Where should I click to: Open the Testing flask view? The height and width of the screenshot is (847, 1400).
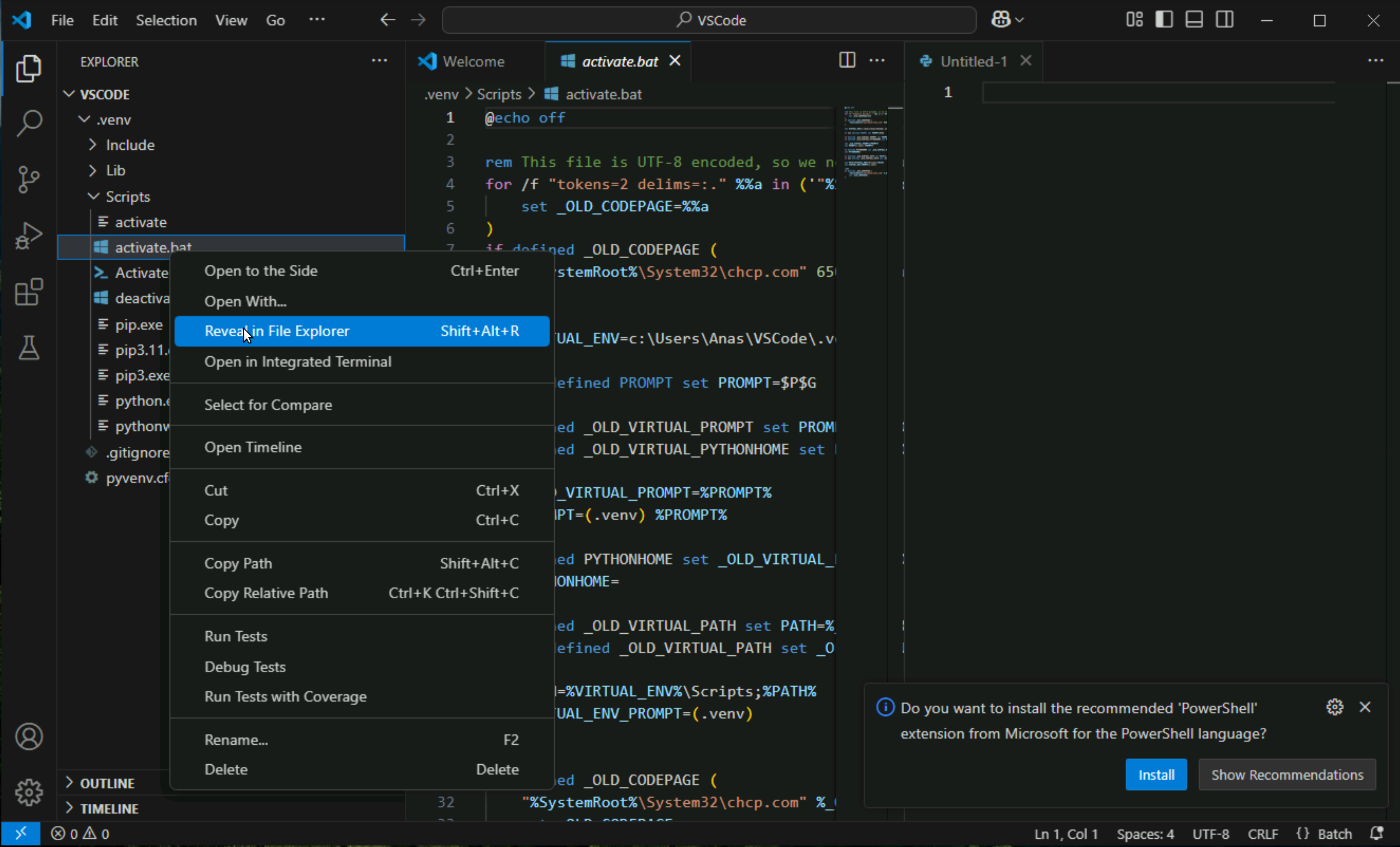(x=28, y=348)
